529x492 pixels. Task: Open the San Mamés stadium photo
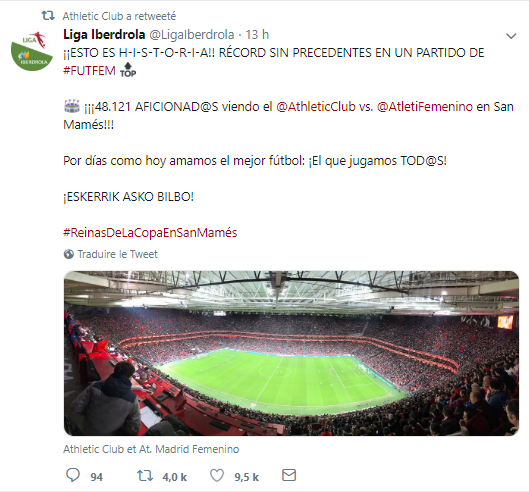point(291,353)
